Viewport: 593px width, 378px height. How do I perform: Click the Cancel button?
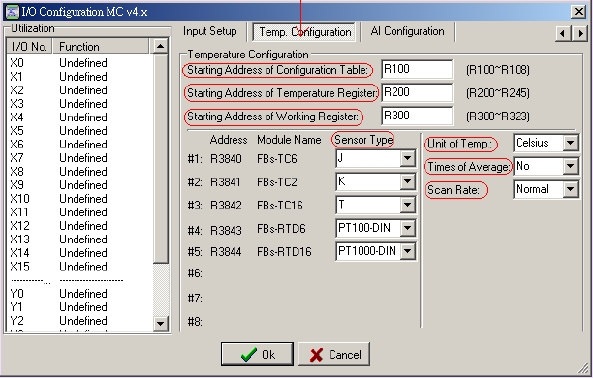pyautogui.click(x=334, y=355)
